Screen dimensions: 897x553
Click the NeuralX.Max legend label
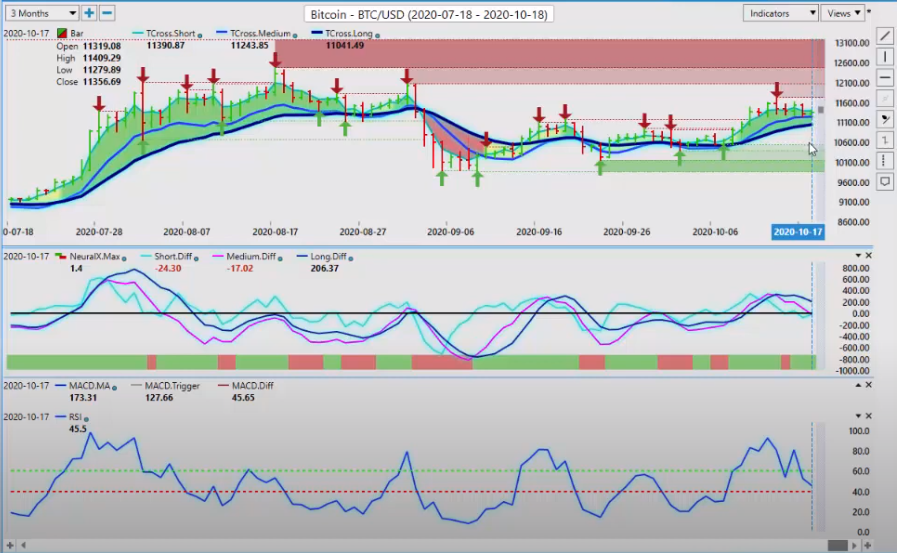[94, 256]
